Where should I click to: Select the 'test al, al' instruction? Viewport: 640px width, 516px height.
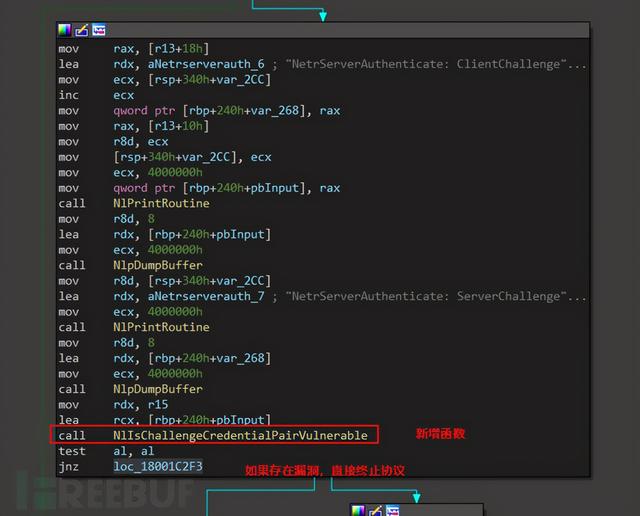tap(106, 451)
